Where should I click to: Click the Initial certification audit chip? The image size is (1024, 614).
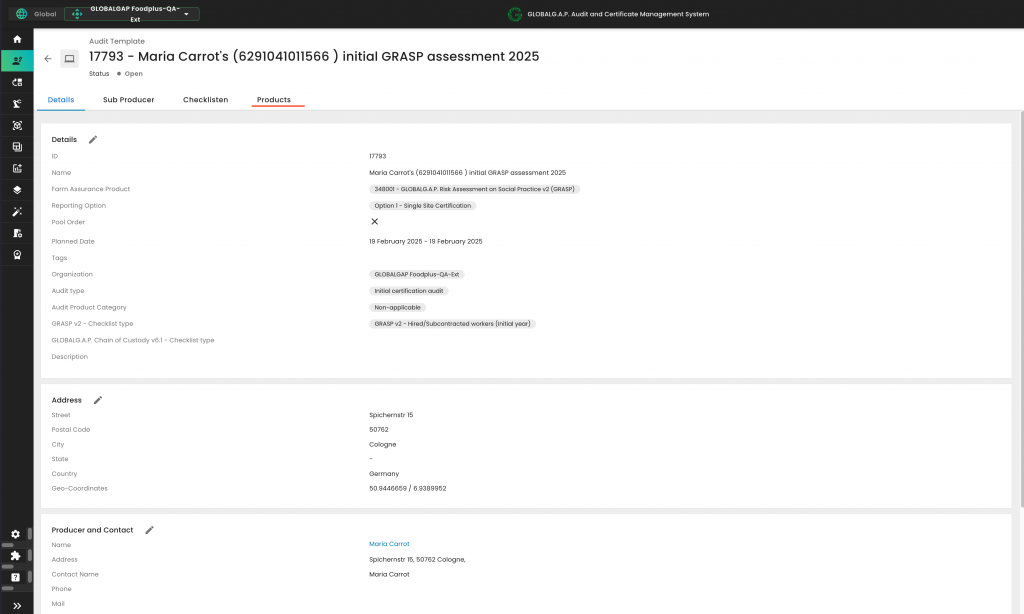[x=408, y=291]
